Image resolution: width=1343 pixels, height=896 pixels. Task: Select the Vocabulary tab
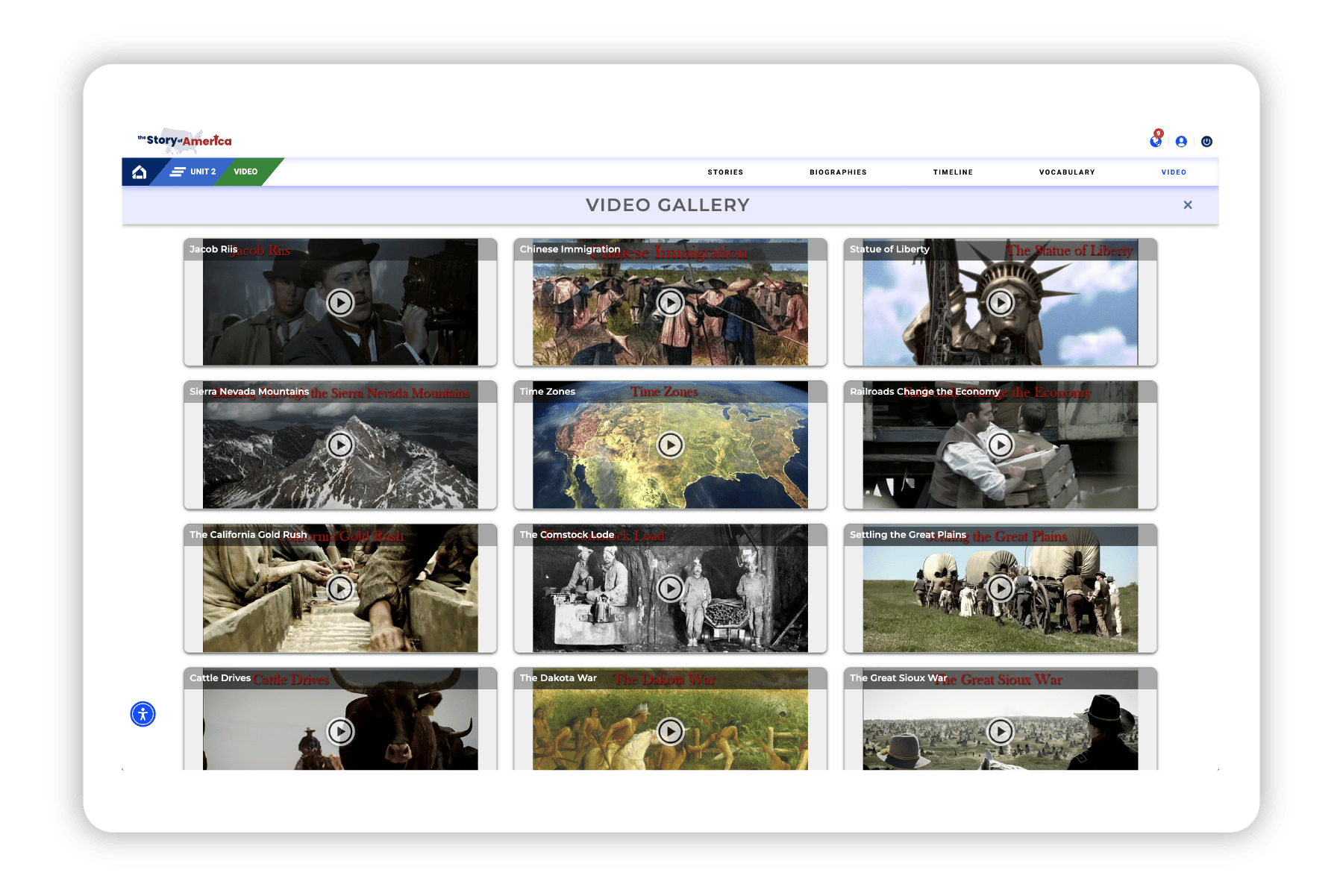coord(1067,172)
